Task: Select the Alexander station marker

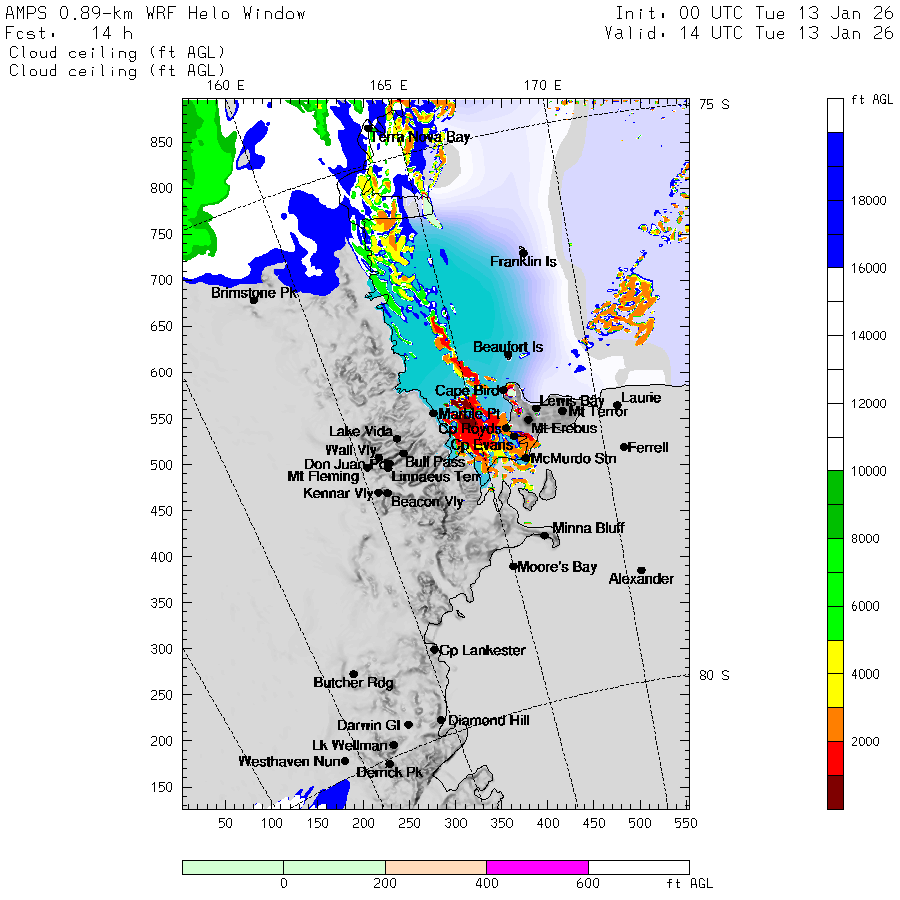Action: click(x=641, y=570)
